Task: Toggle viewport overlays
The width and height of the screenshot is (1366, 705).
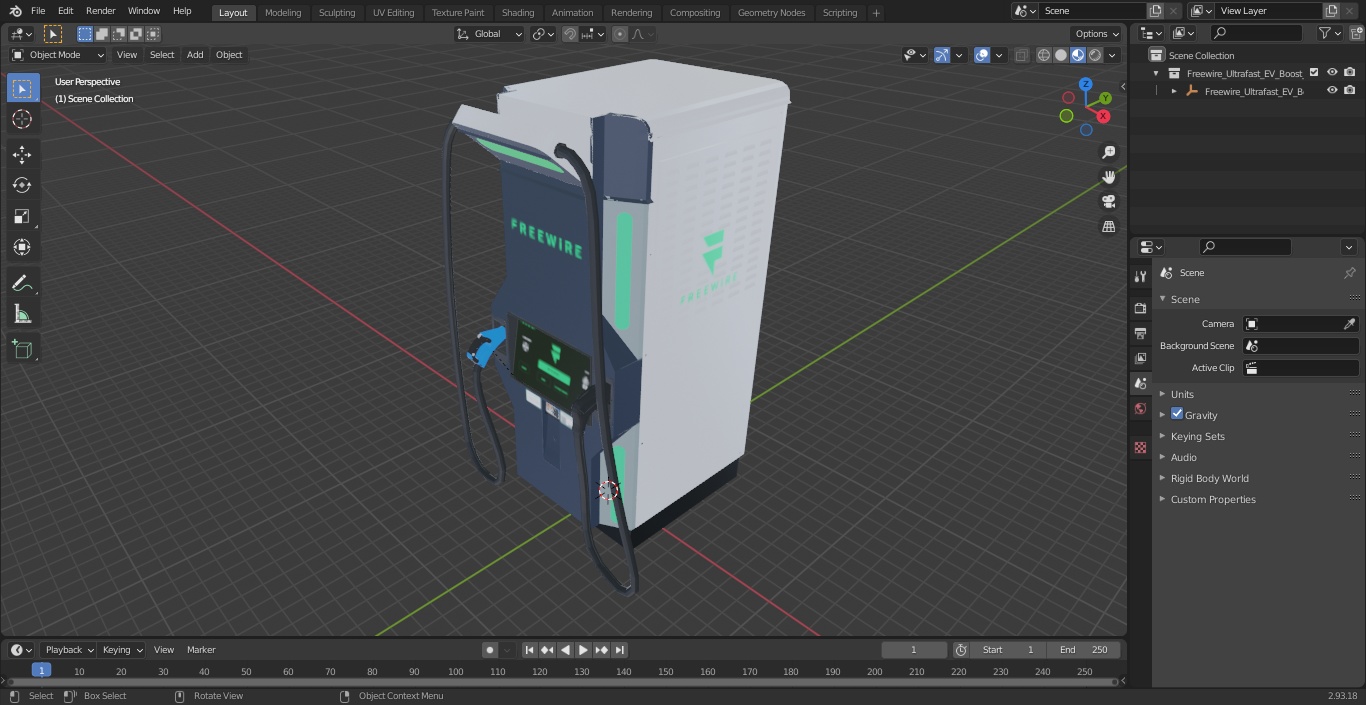Action: (x=982, y=55)
